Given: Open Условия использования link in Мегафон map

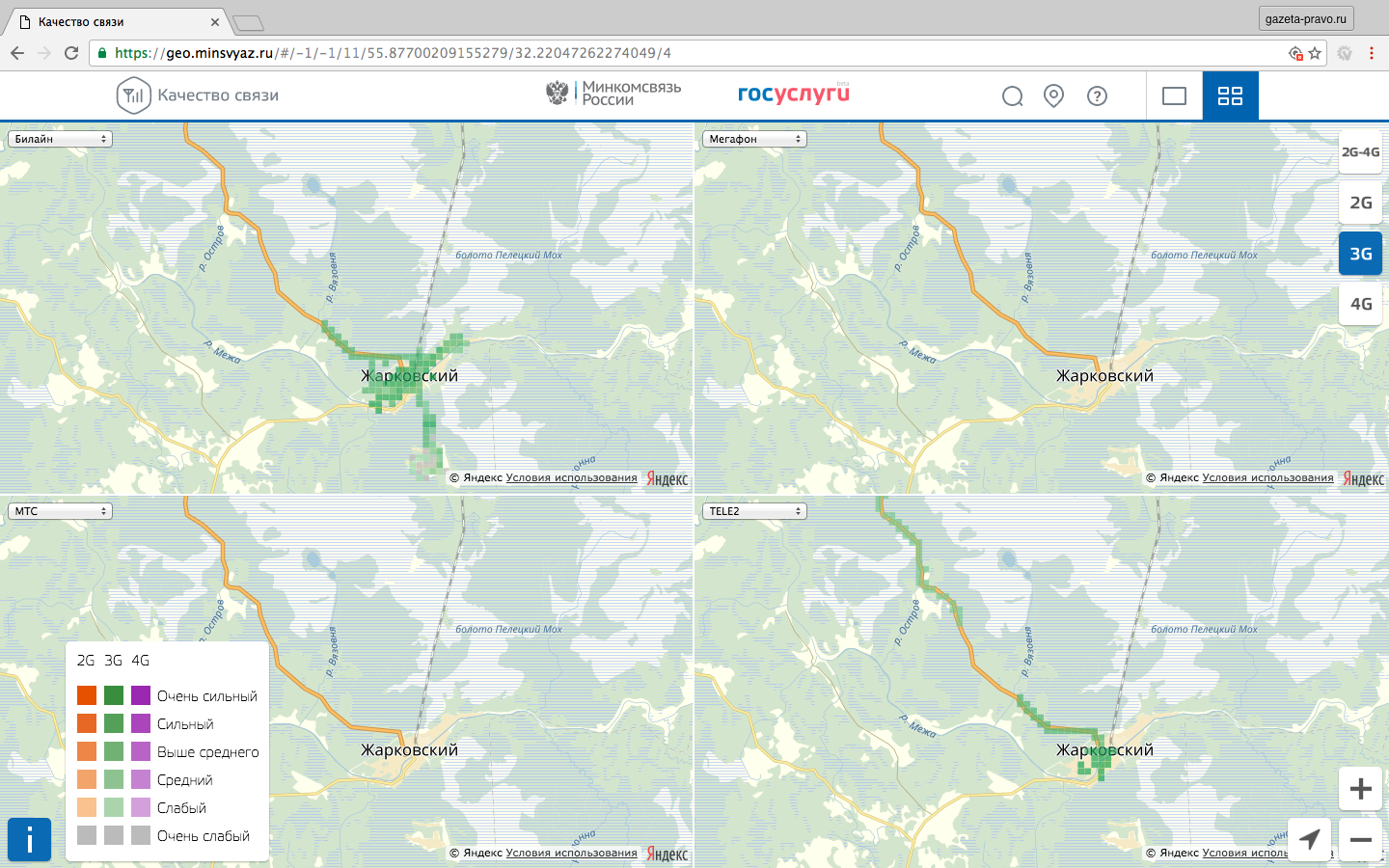Looking at the screenshot, I should (x=1267, y=477).
